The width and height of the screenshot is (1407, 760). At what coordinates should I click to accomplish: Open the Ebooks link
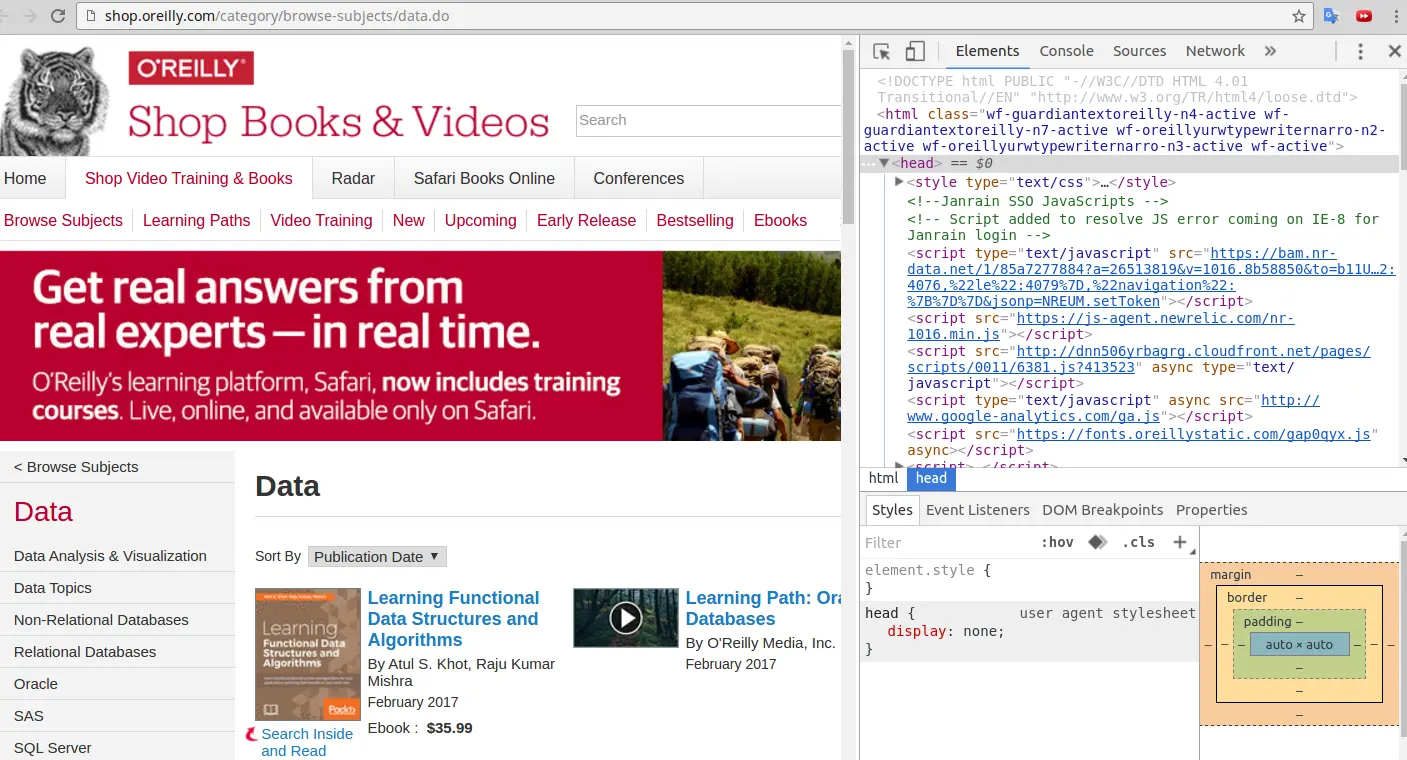(x=780, y=221)
